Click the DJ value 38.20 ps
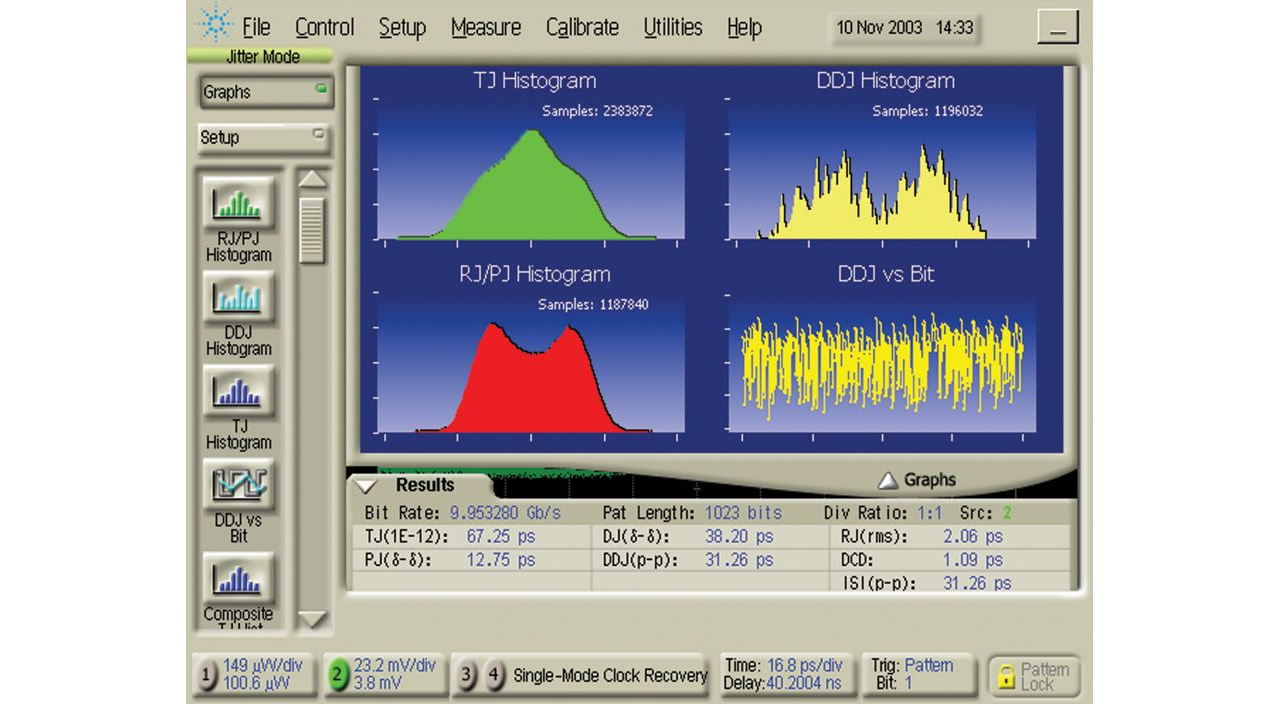Viewport: 1280px width, 704px height. click(x=739, y=537)
